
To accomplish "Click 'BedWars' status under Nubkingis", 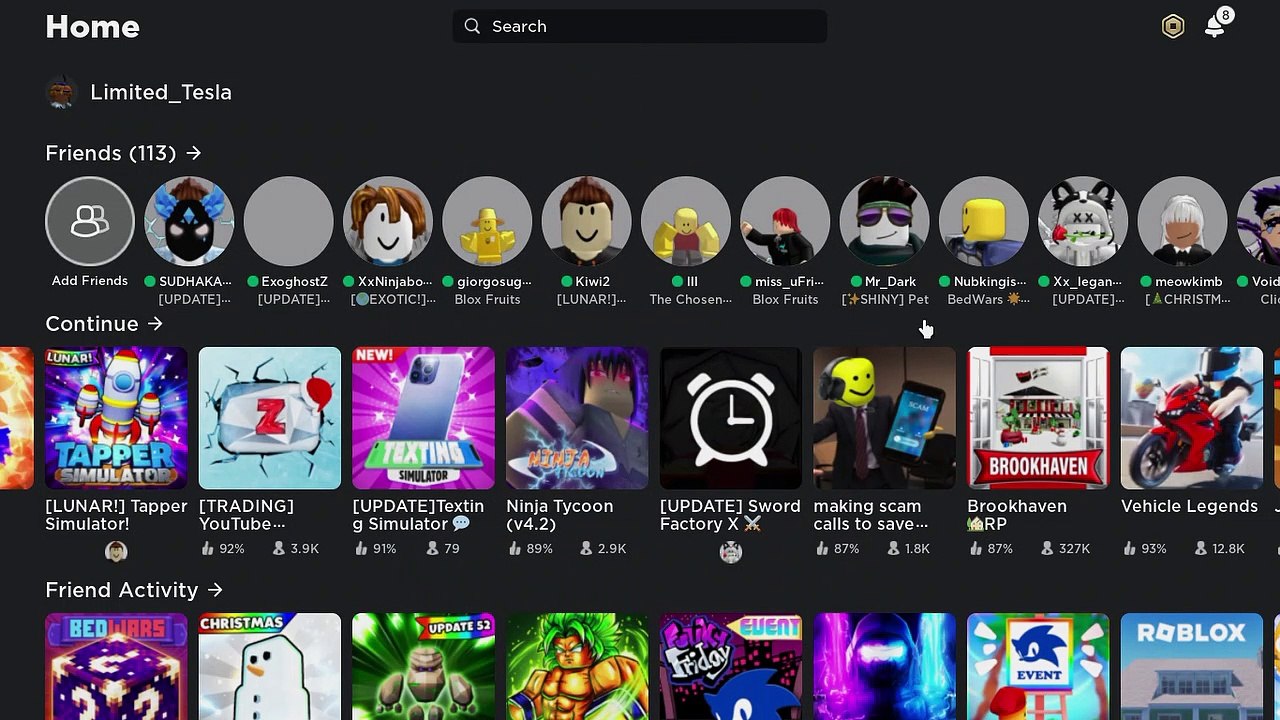I will point(988,300).
